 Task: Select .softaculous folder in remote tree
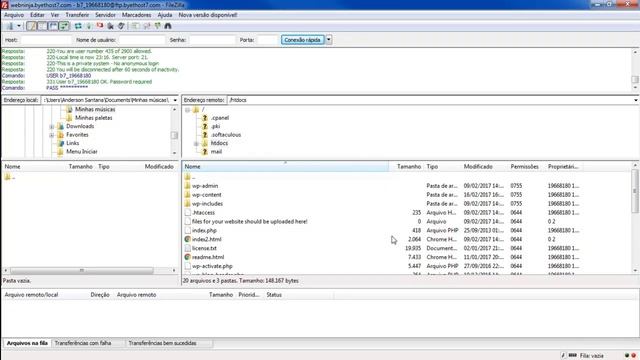[226, 135]
